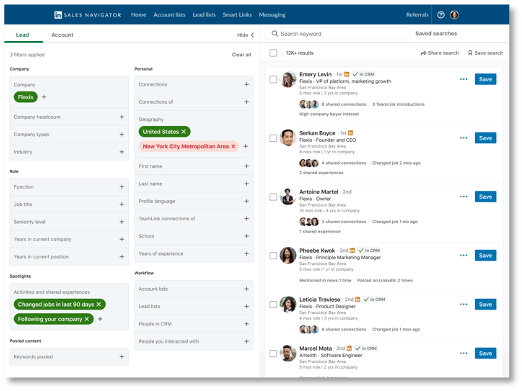Select Serkan Boyce's checkbox
Screen dimensions: 522x391
coord(273,138)
